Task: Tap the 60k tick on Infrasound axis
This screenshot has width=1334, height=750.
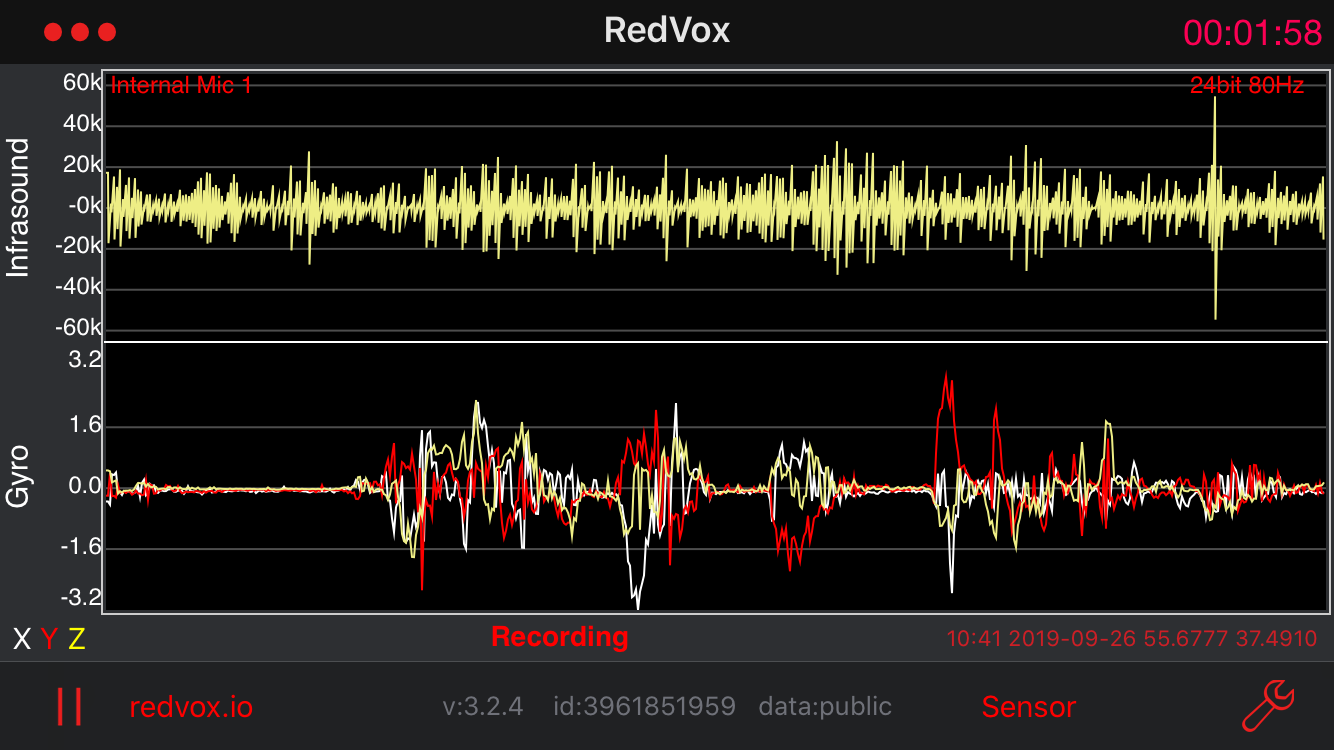Action: point(83,84)
